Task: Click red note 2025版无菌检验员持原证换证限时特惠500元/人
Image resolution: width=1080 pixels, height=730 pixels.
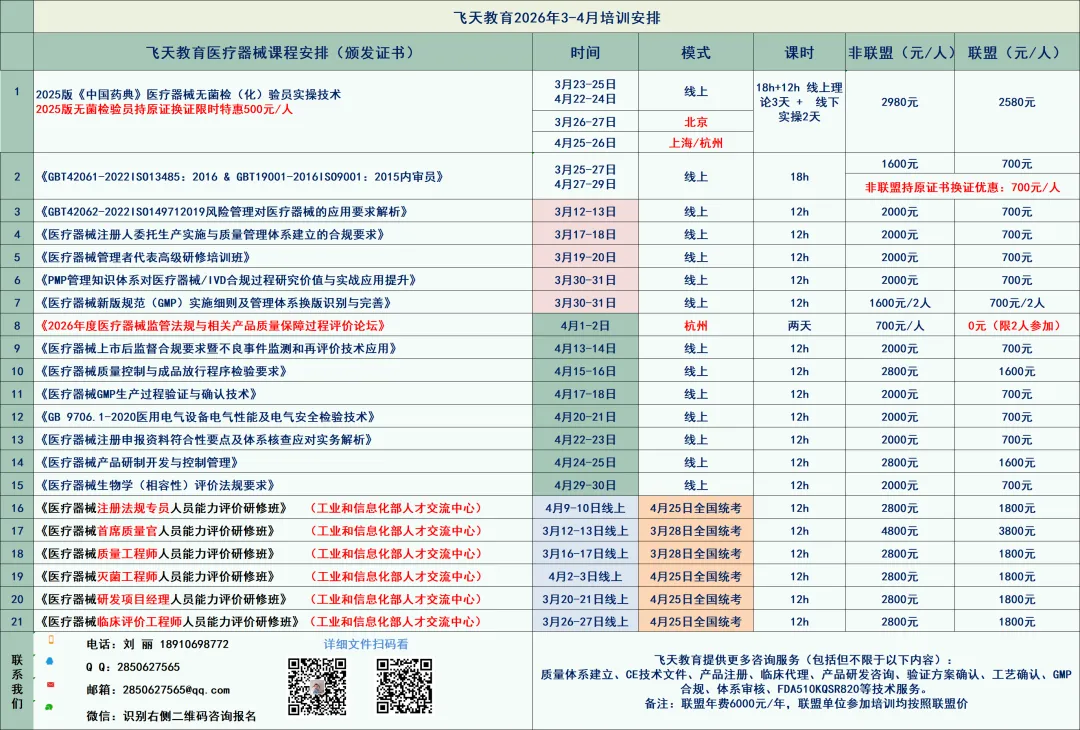Action: coord(164,110)
